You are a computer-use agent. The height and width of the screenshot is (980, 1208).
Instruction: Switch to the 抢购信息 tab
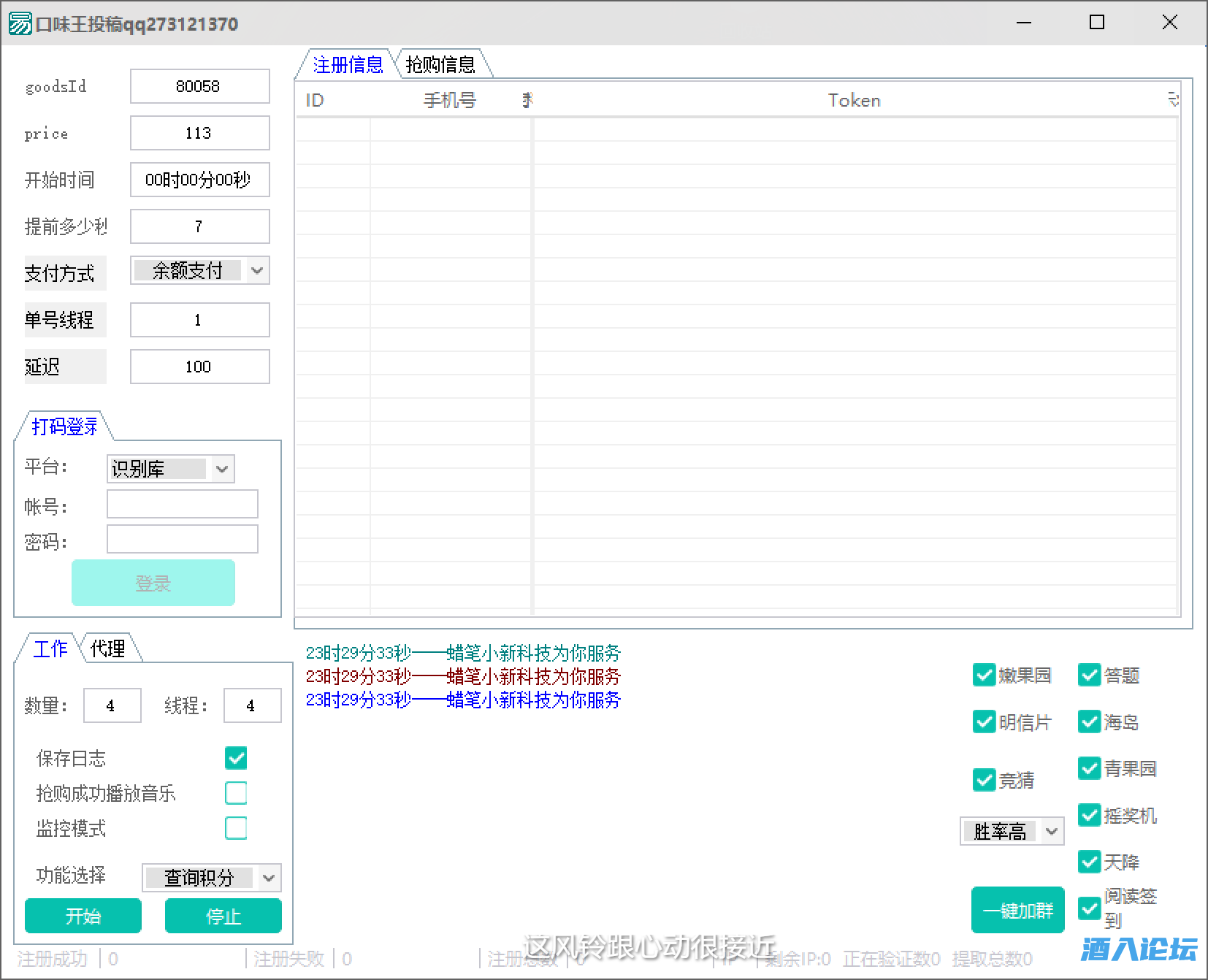click(x=440, y=65)
